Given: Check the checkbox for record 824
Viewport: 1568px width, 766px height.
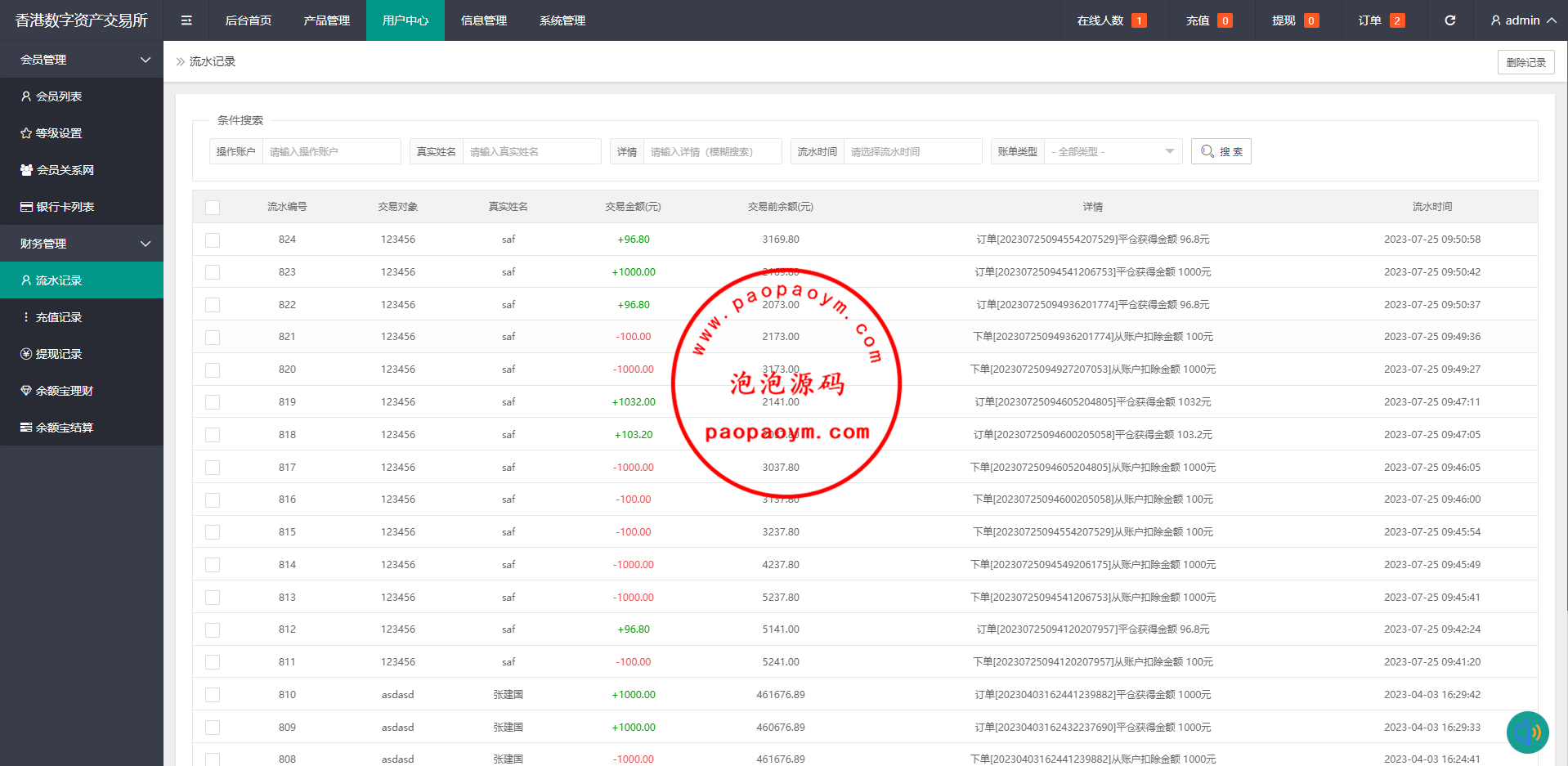Looking at the screenshot, I should (x=213, y=240).
